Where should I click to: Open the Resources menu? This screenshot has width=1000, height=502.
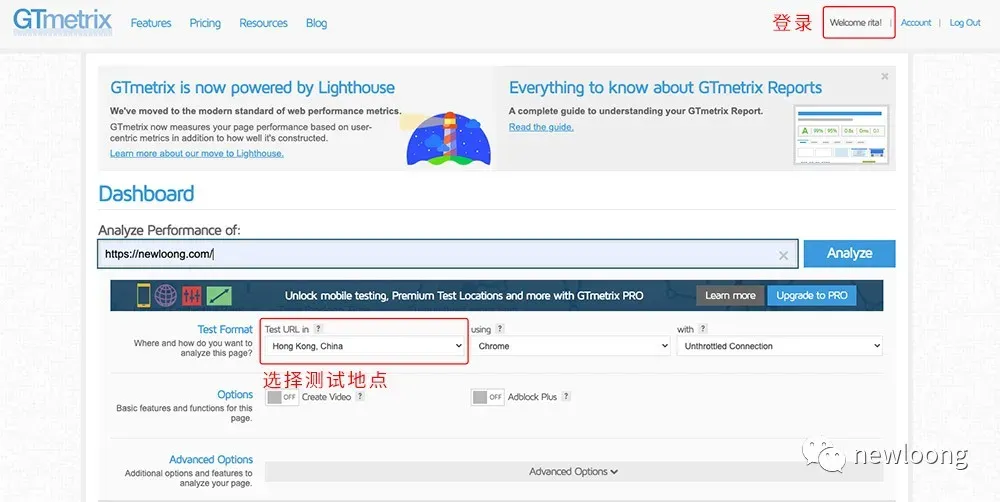coord(263,23)
